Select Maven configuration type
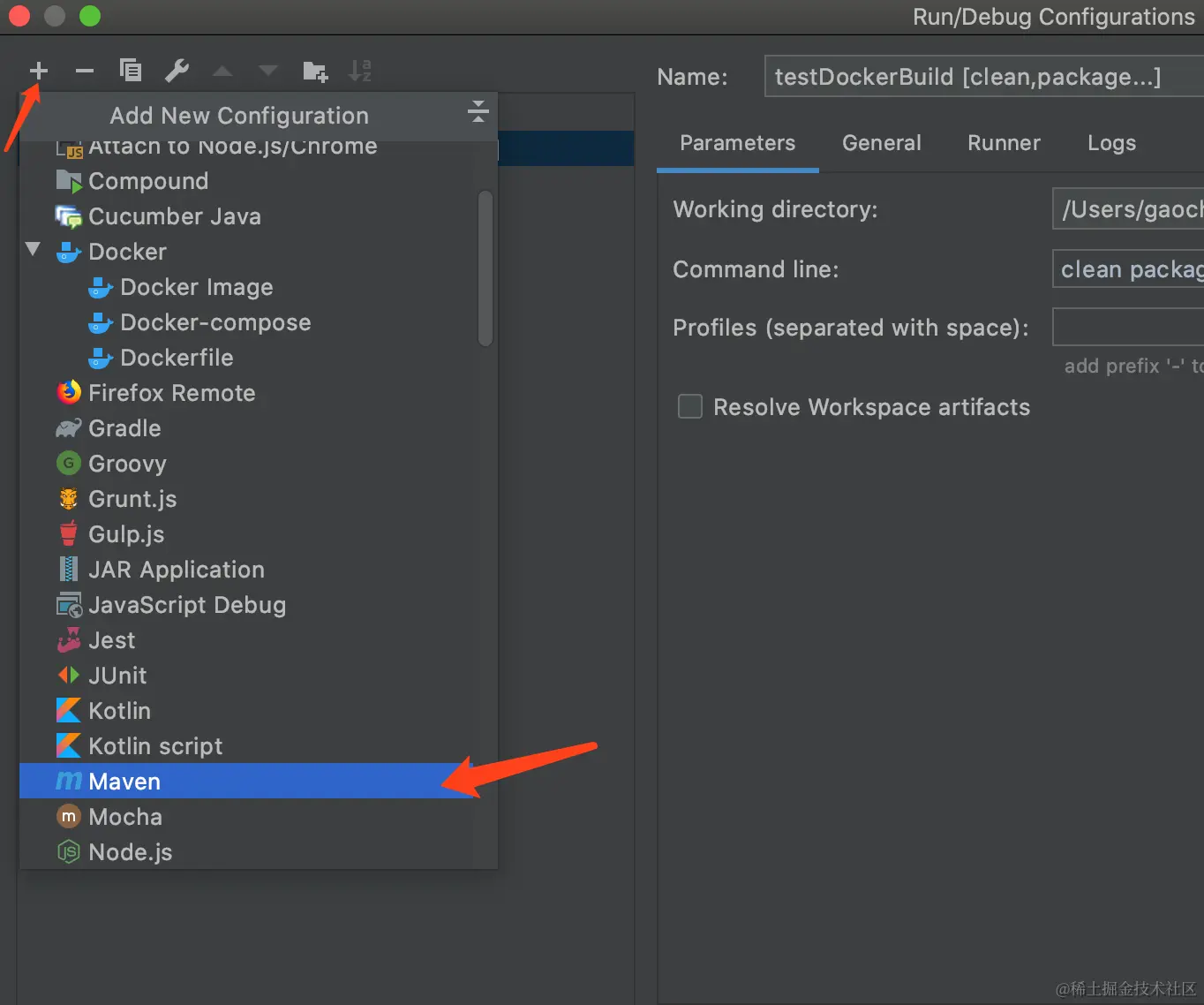Screen dimensions: 1204x1005 point(259,782)
